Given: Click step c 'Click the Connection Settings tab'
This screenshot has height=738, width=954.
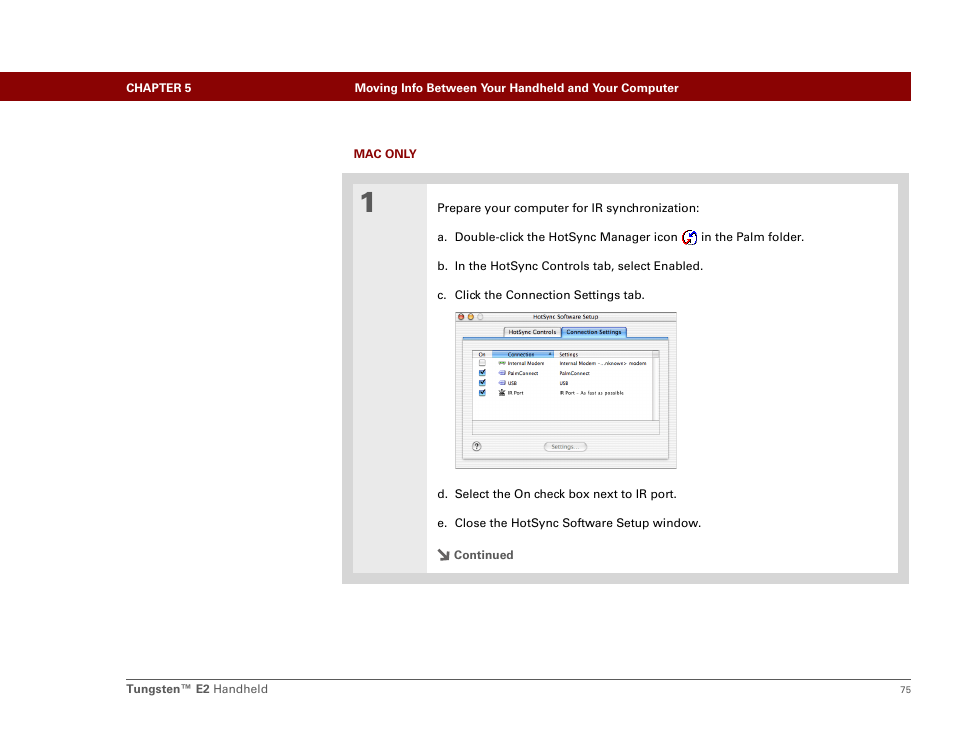Looking at the screenshot, I should pos(541,295).
